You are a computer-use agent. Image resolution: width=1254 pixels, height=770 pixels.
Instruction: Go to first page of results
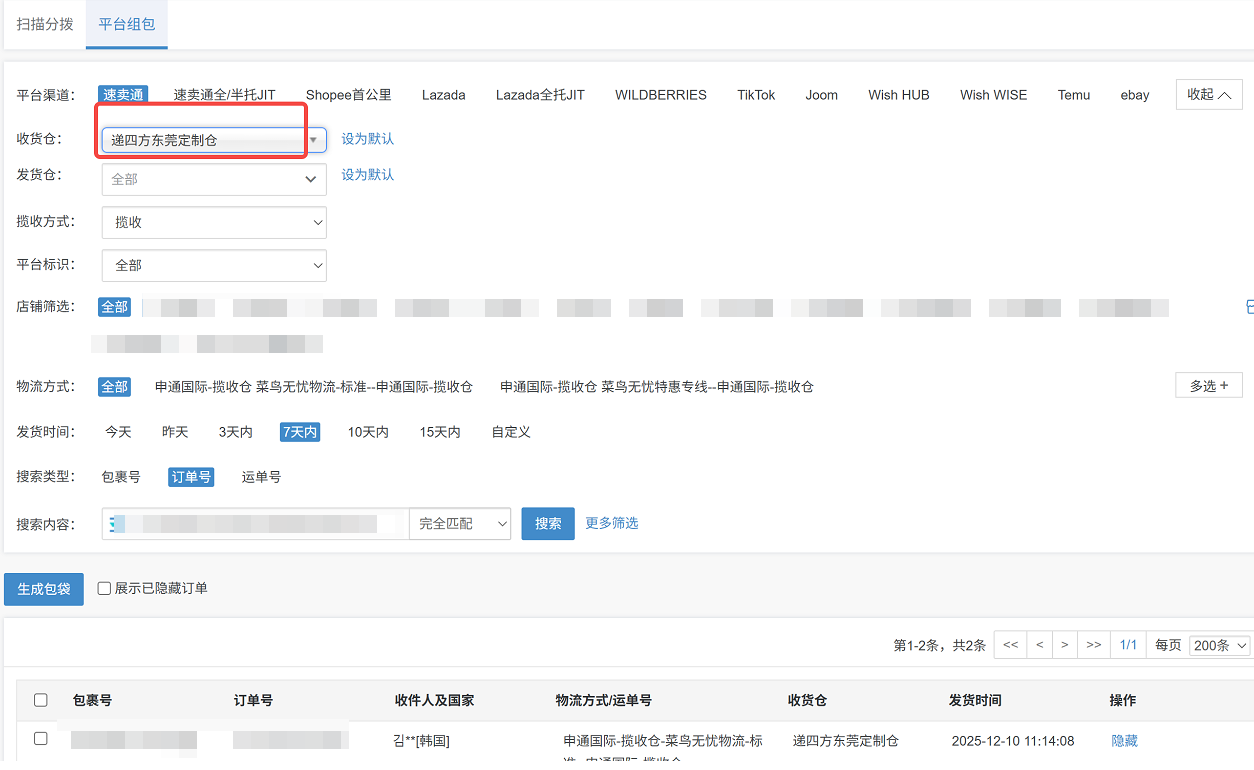1010,645
